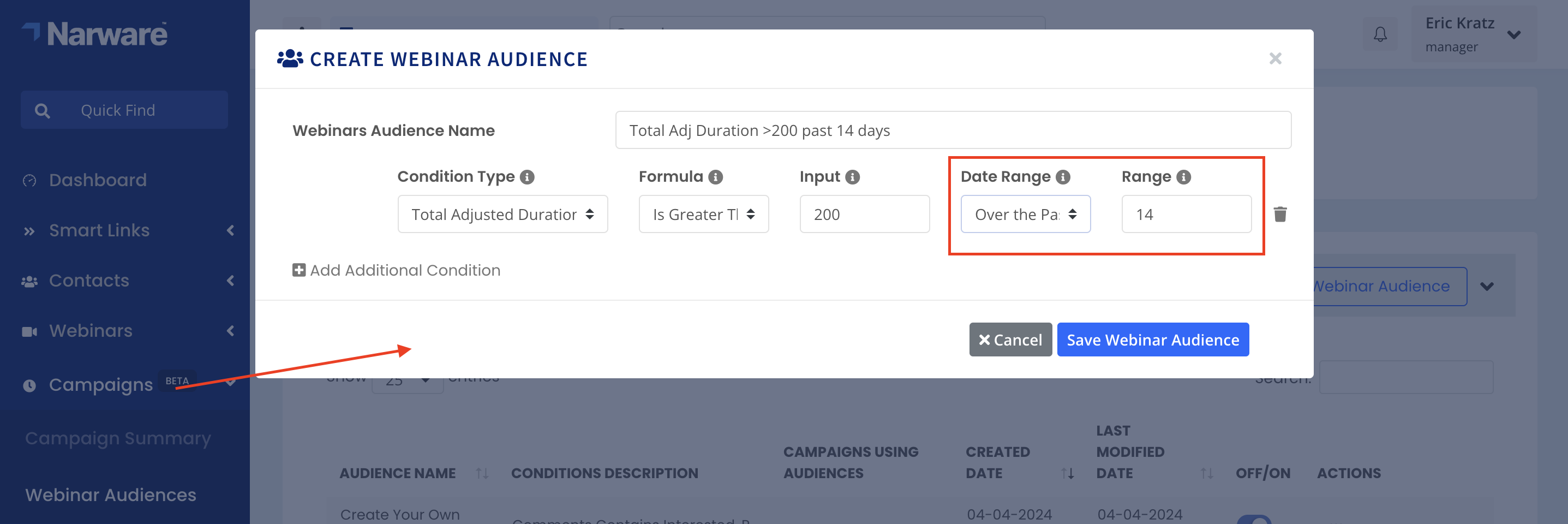Click the Input info icon
Screen dimensions: 1568x524
coord(853,177)
